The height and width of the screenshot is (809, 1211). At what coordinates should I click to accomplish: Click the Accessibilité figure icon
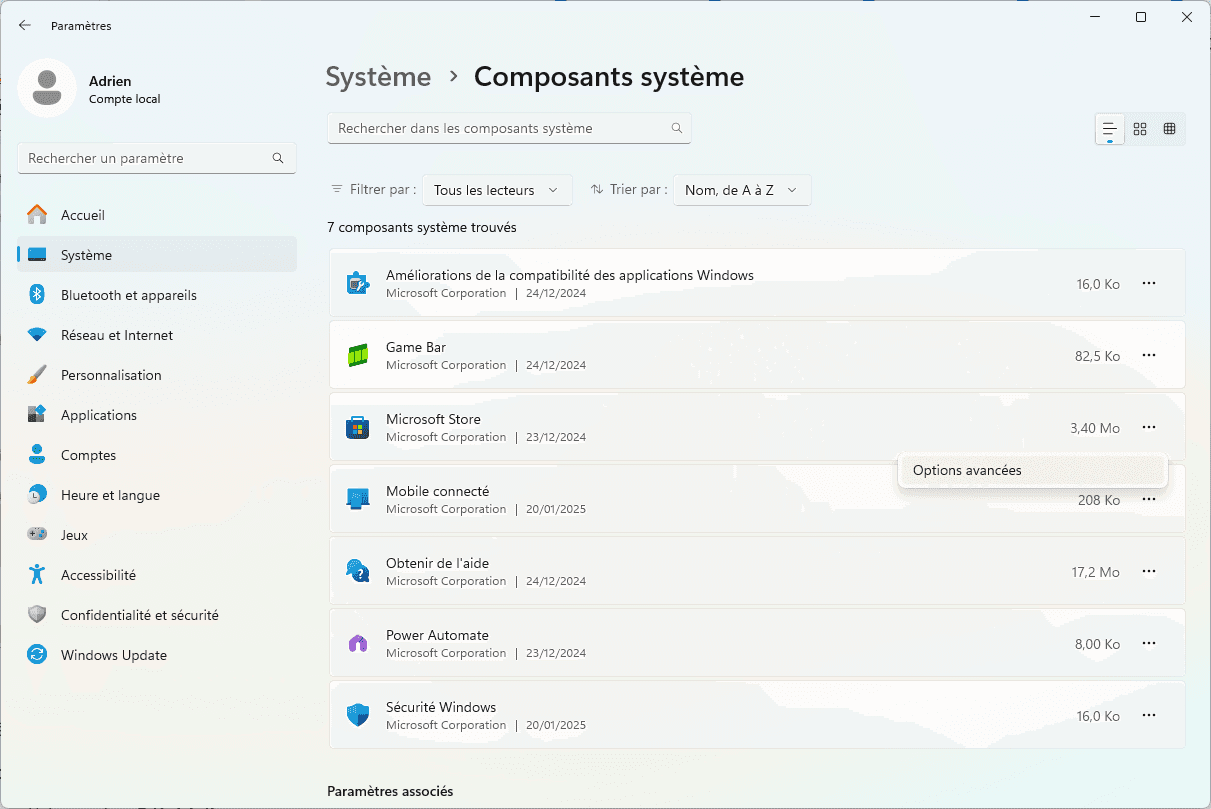point(37,575)
